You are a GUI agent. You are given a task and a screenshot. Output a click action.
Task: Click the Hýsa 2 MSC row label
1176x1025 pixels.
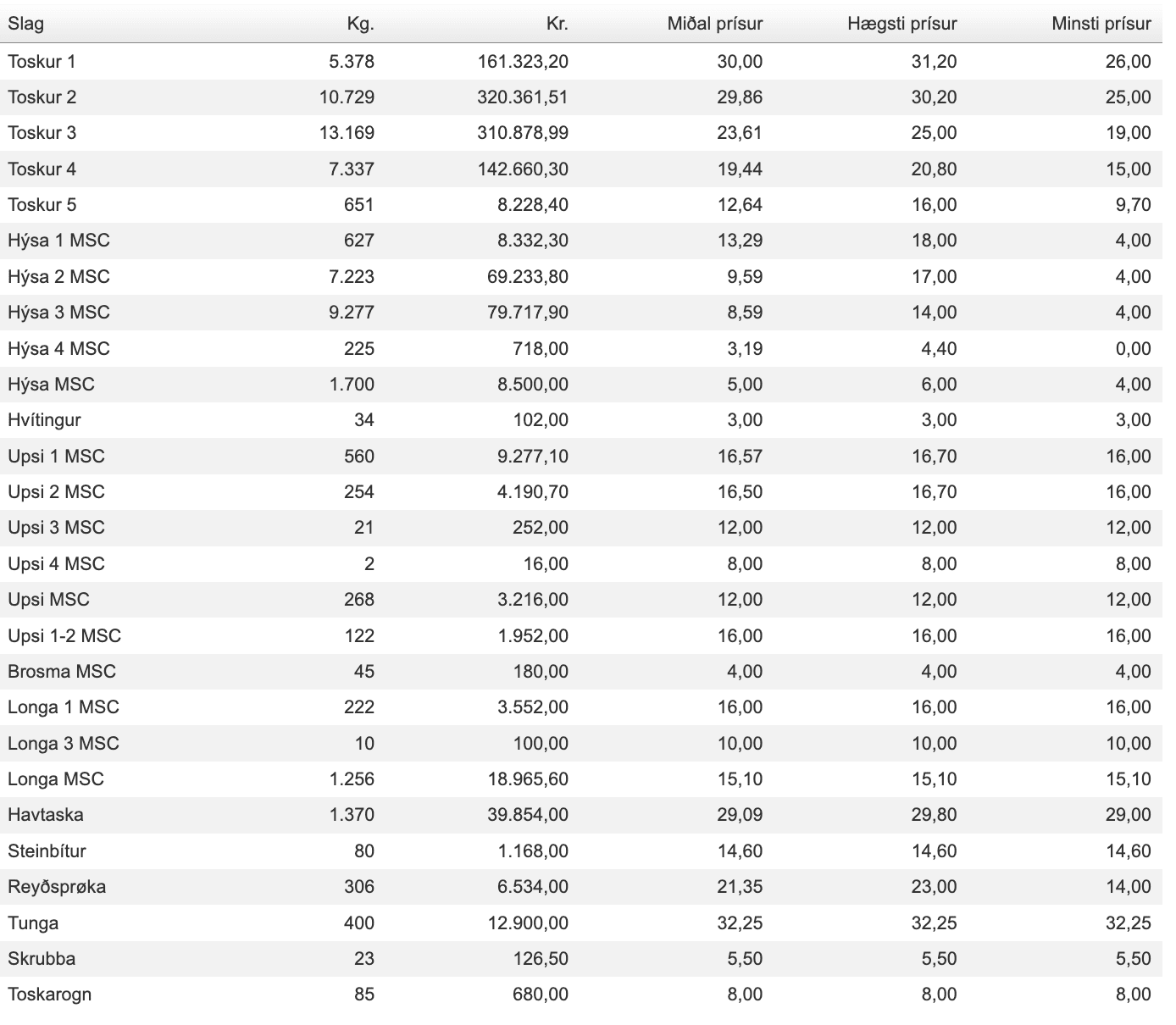[58, 277]
